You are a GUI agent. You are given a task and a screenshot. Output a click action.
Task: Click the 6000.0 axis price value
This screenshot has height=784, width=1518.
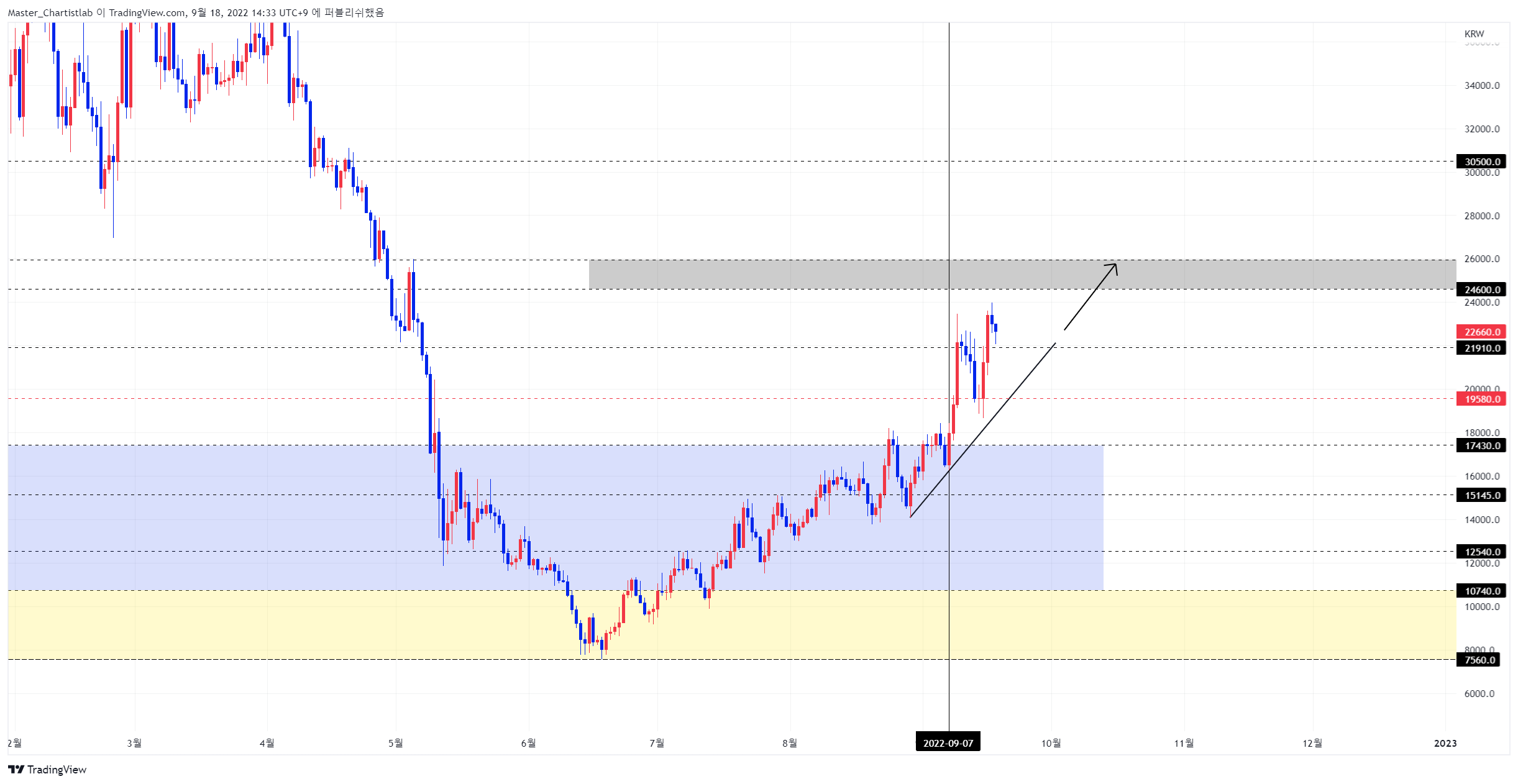pos(1479,694)
